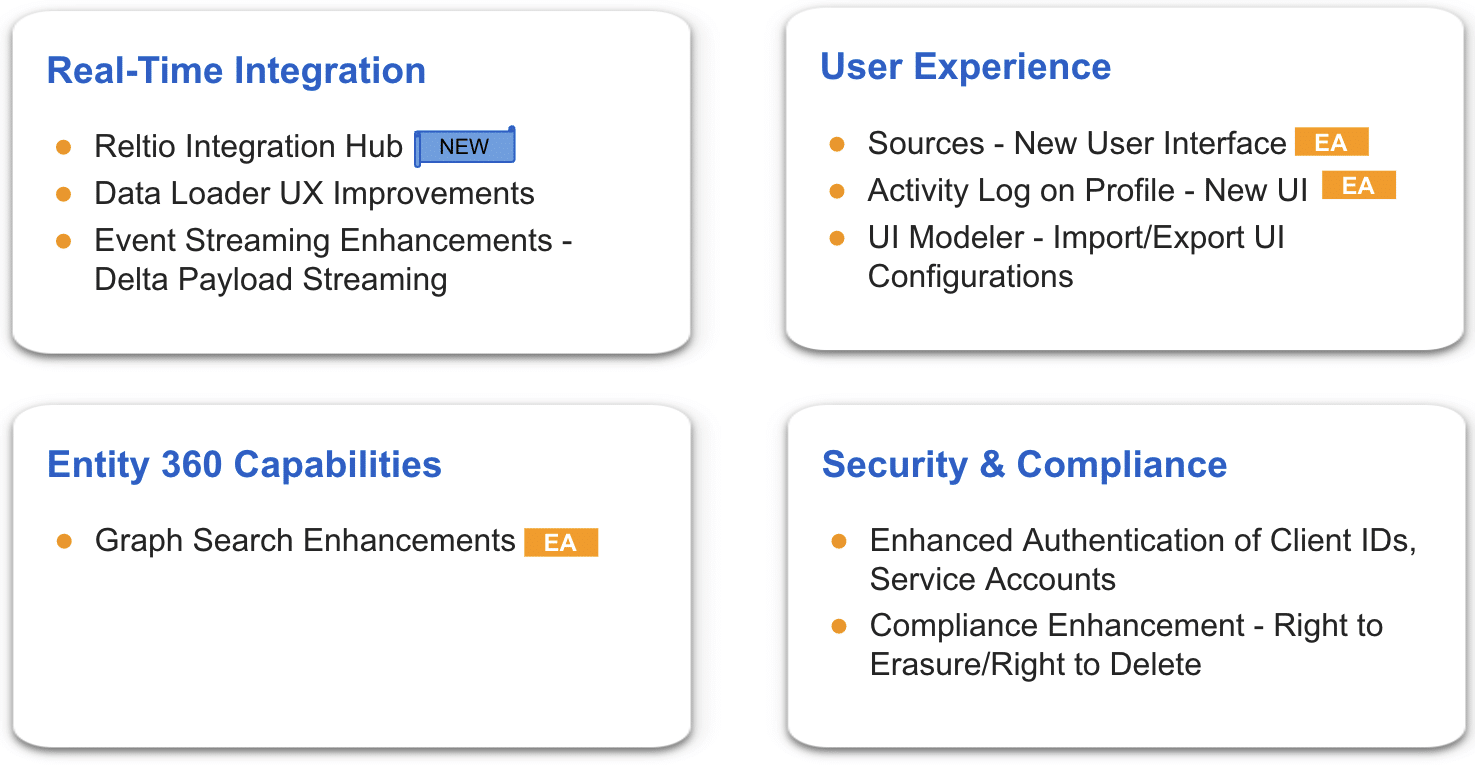The height and width of the screenshot is (765, 1475).
Task: Click the orange bullet before Data Loader
Action: pos(64,193)
